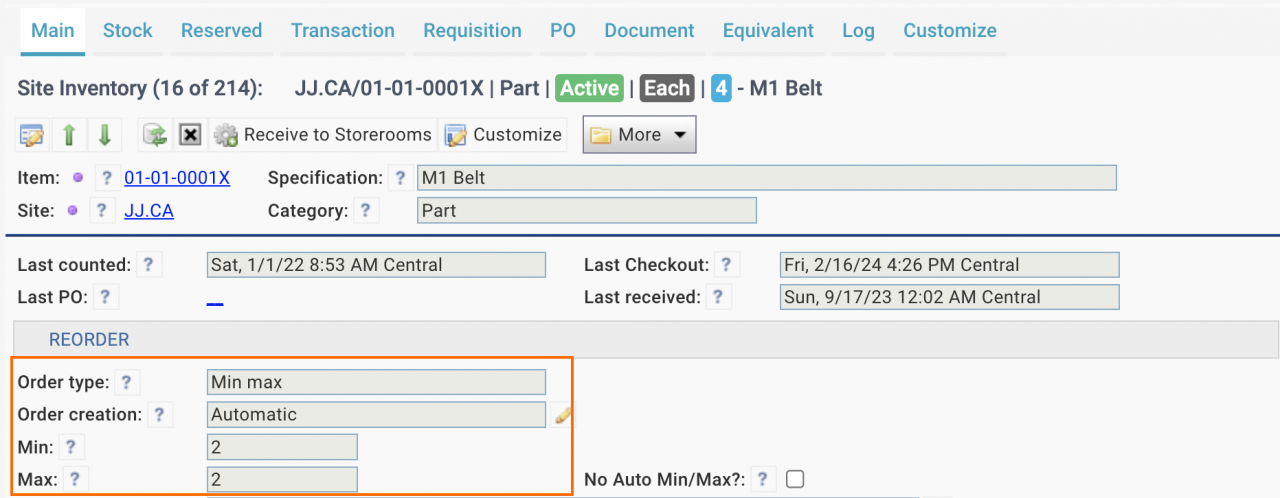Click the pencil icon beside Order creation

(x=564, y=414)
